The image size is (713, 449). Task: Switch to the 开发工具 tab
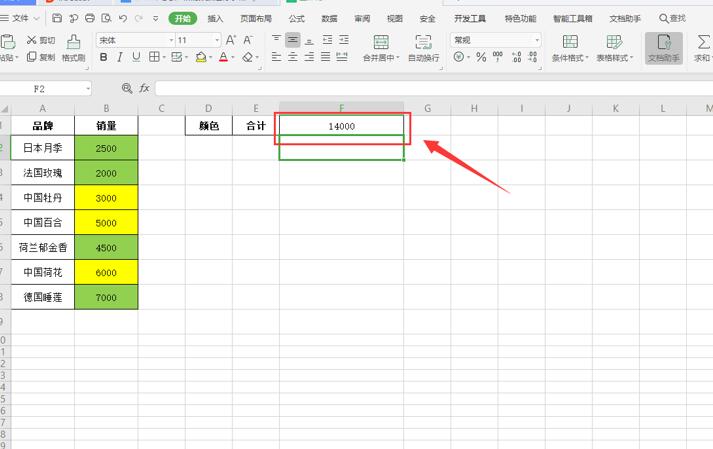tap(470, 19)
